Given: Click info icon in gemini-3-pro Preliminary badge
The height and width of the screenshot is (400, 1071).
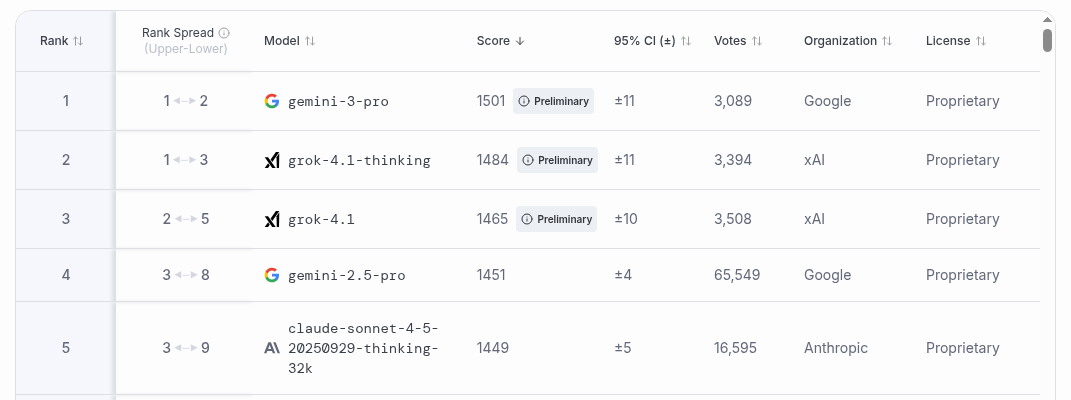Looking at the screenshot, I should click(524, 101).
